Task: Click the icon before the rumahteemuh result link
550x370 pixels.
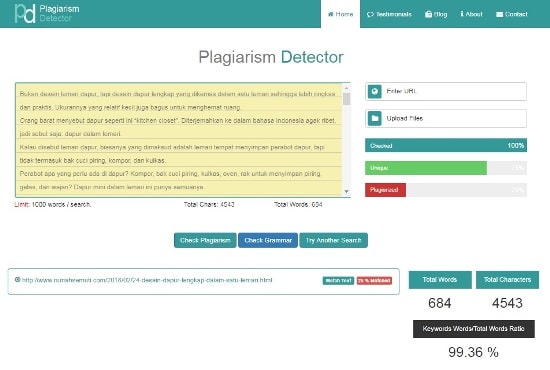Action: point(17,280)
